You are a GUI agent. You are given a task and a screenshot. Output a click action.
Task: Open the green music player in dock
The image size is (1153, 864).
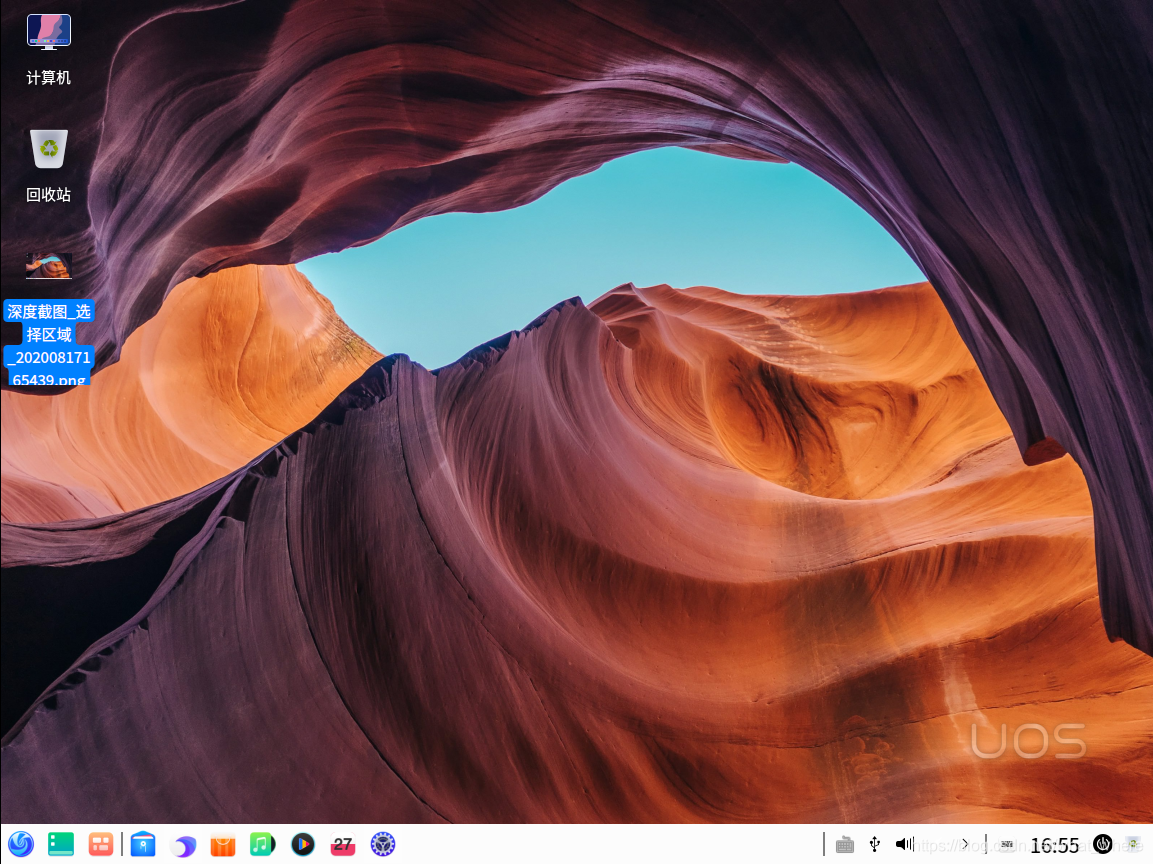pyautogui.click(x=263, y=844)
